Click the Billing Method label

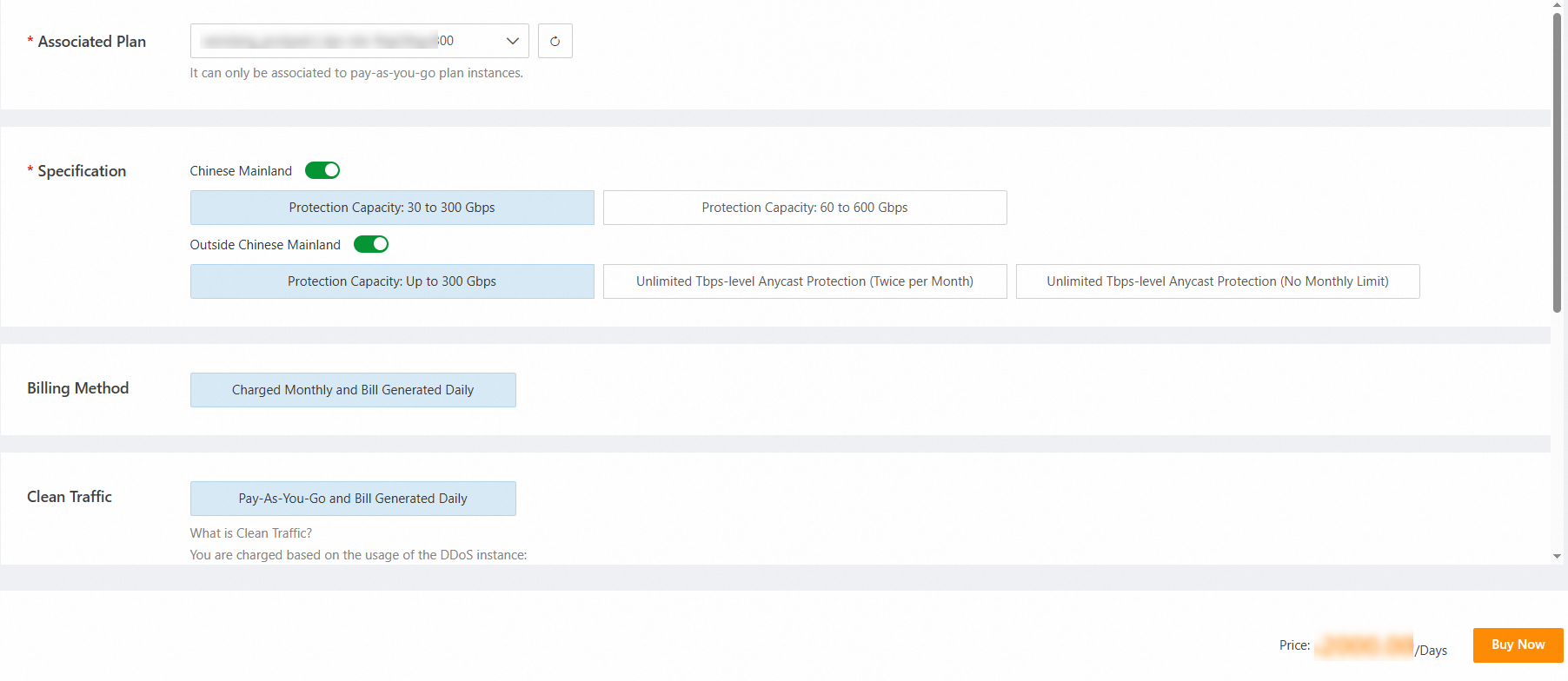(x=78, y=388)
